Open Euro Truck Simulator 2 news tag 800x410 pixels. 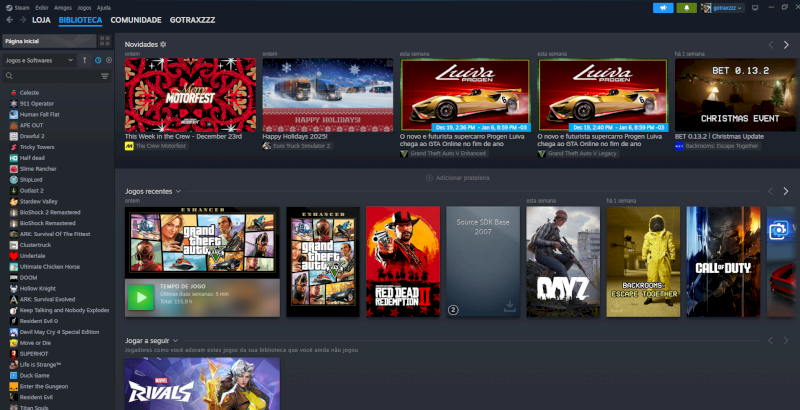coord(297,146)
